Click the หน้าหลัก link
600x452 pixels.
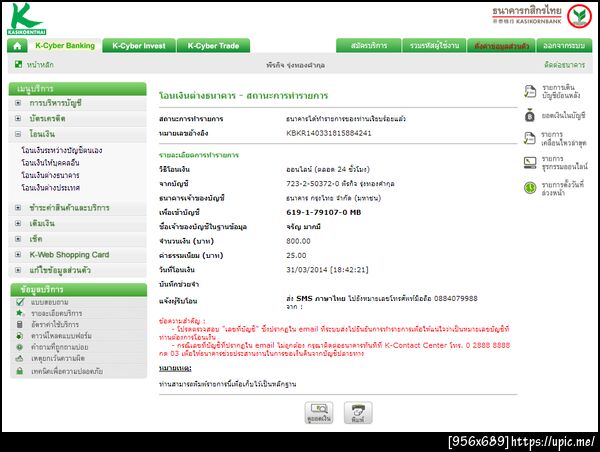tap(40, 65)
